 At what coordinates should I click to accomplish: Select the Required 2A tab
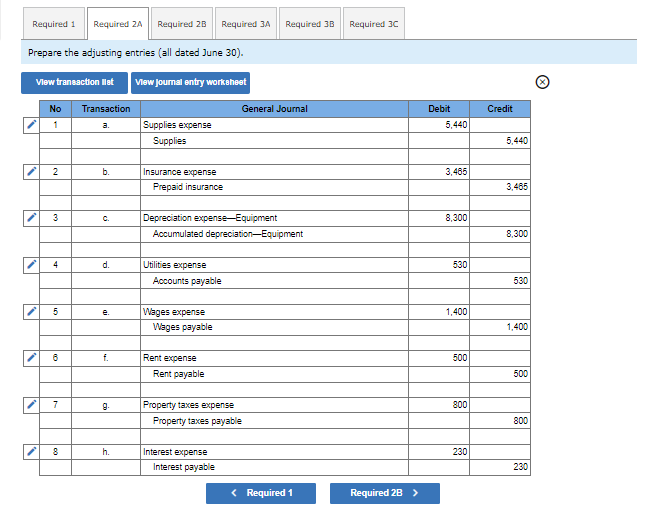point(118,24)
